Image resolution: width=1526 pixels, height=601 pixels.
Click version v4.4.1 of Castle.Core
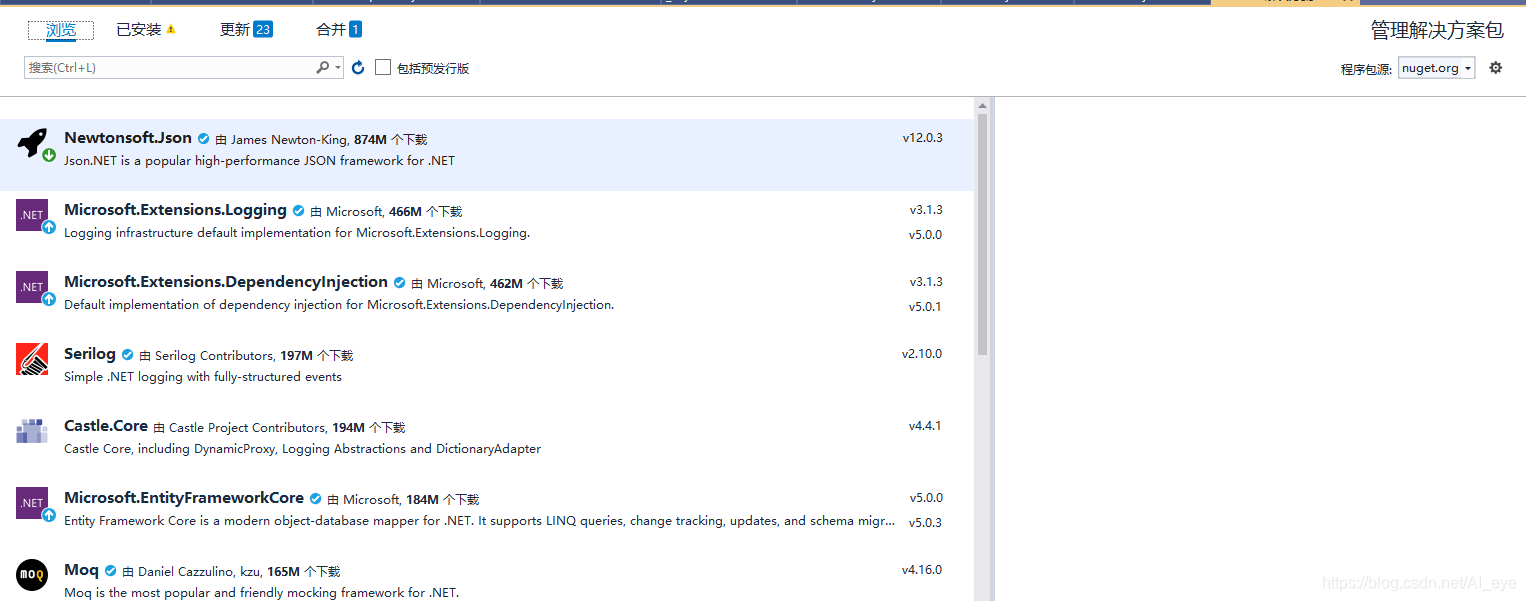coord(925,426)
